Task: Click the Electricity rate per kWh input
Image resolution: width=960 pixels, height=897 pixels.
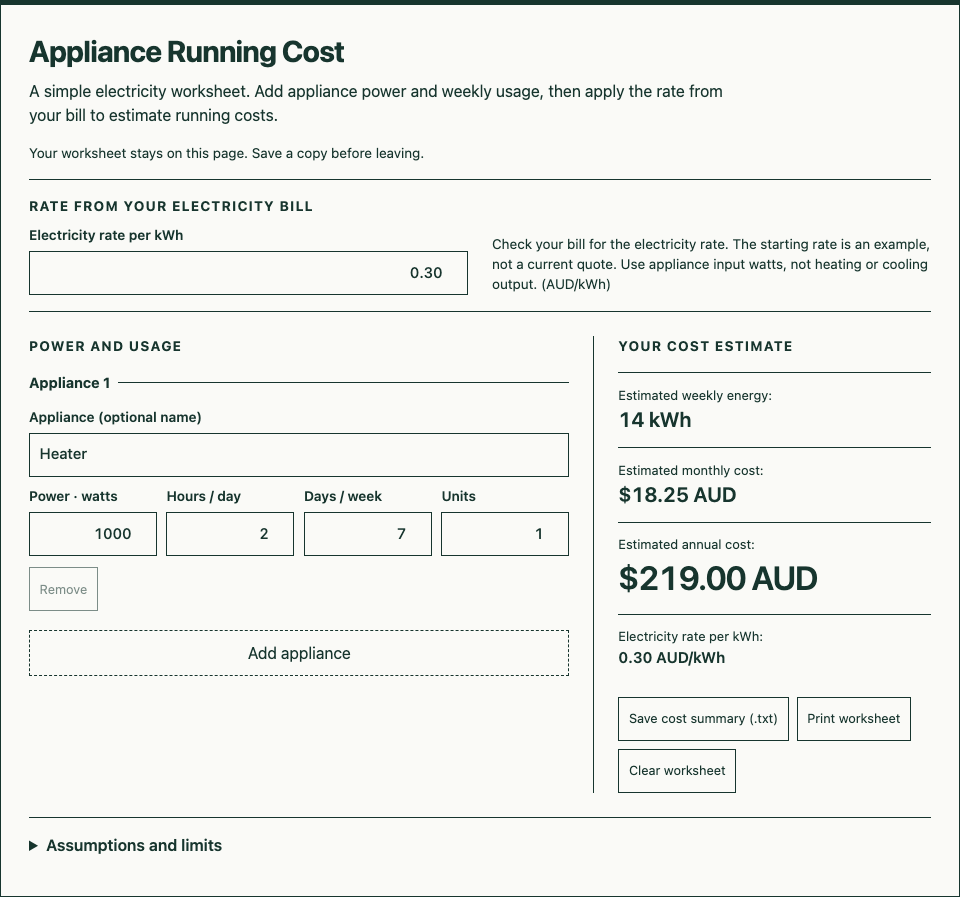Action: click(x=248, y=273)
